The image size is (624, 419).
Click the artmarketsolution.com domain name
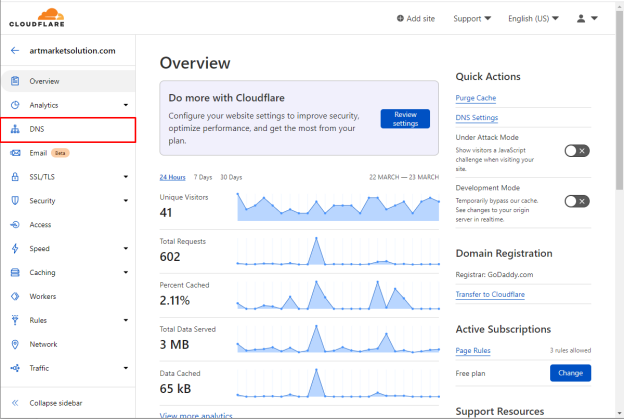[x=72, y=51]
